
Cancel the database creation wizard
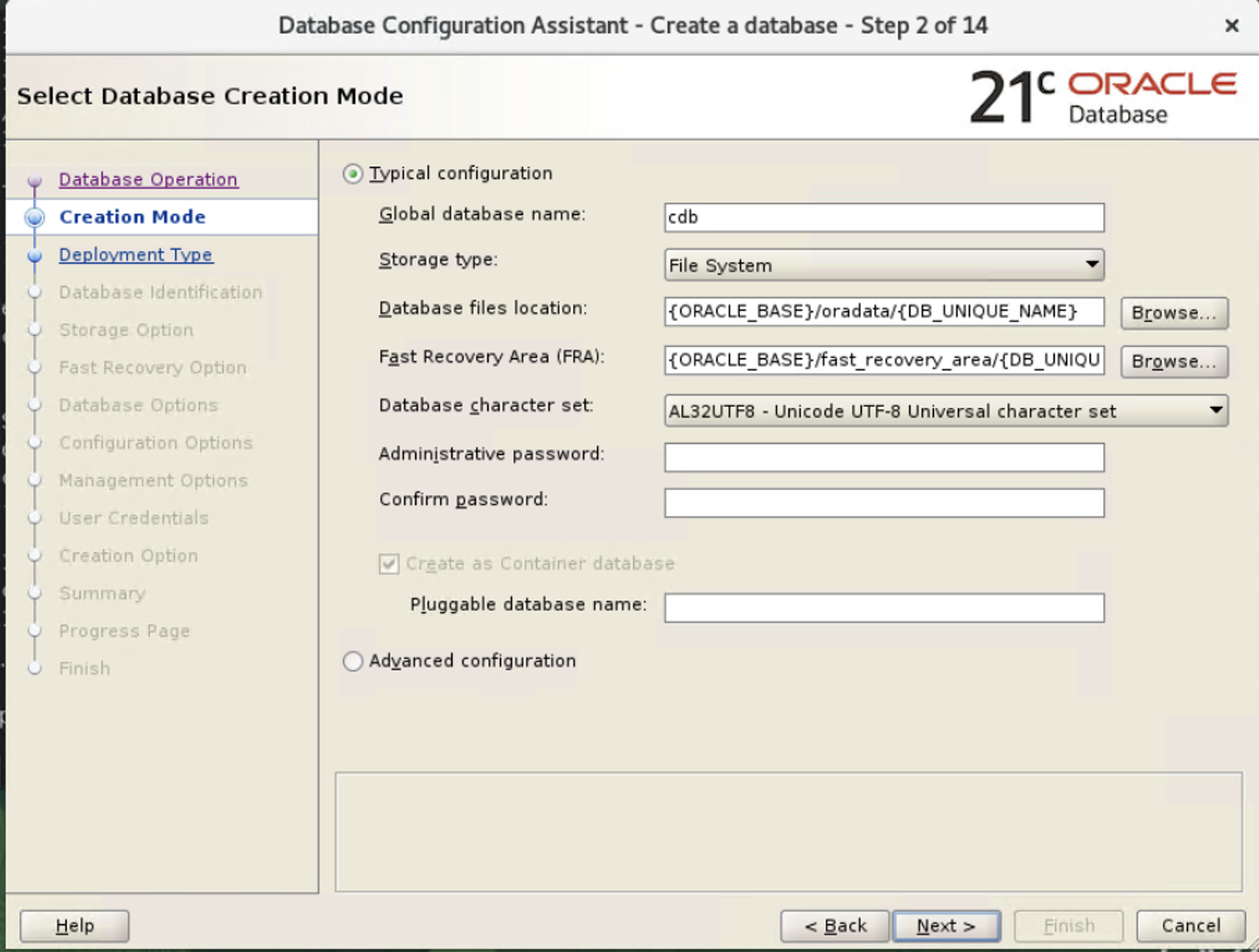click(x=1190, y=926)
